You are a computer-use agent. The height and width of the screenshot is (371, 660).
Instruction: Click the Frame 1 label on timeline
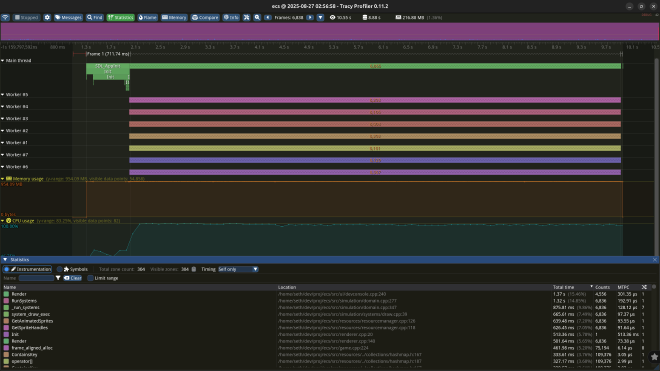109,54
